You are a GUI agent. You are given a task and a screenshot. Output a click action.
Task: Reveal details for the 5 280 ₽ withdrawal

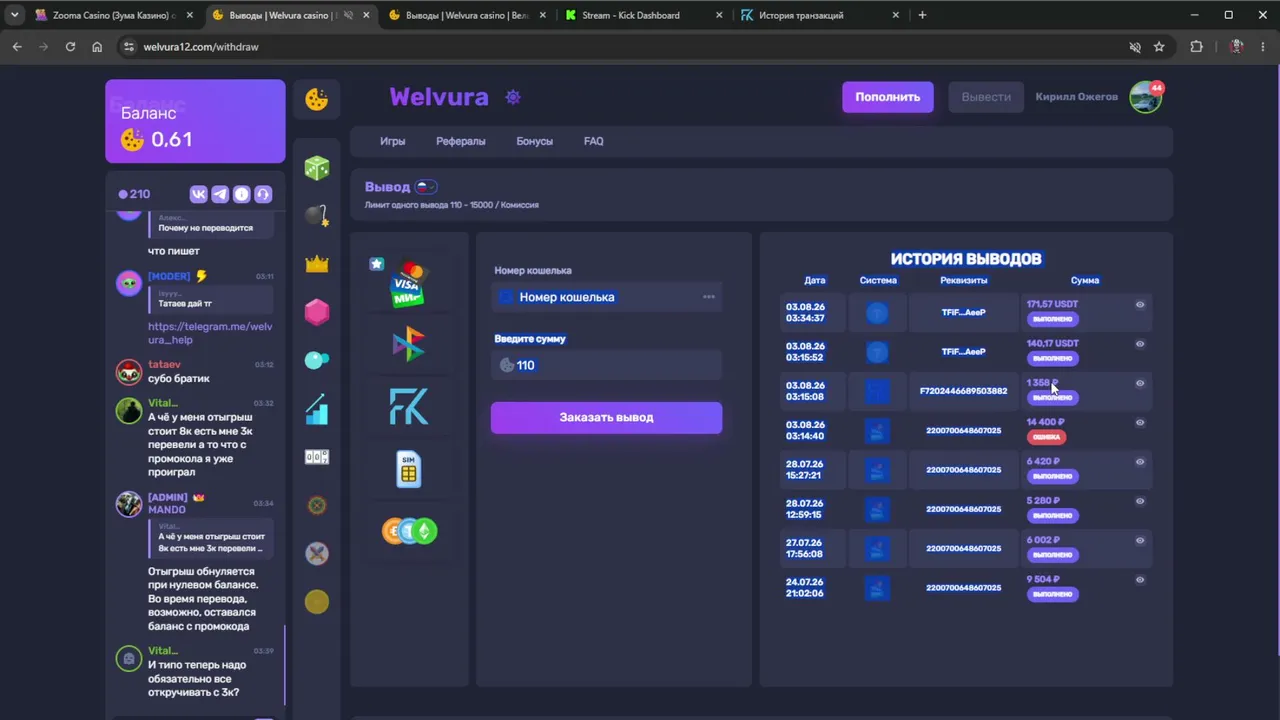[x=1140, y=501]
